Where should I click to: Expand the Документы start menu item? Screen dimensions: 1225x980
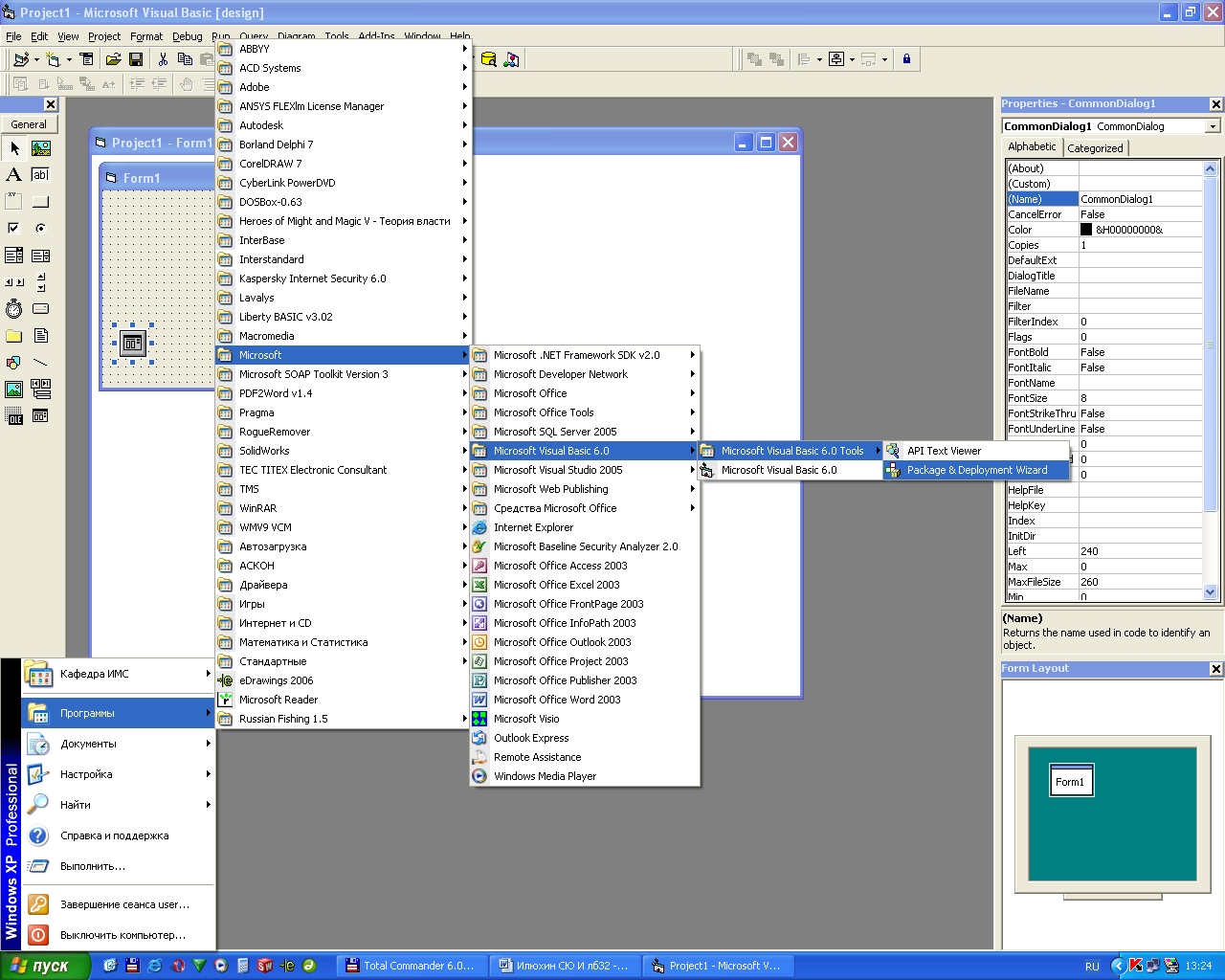click(118, 744)
